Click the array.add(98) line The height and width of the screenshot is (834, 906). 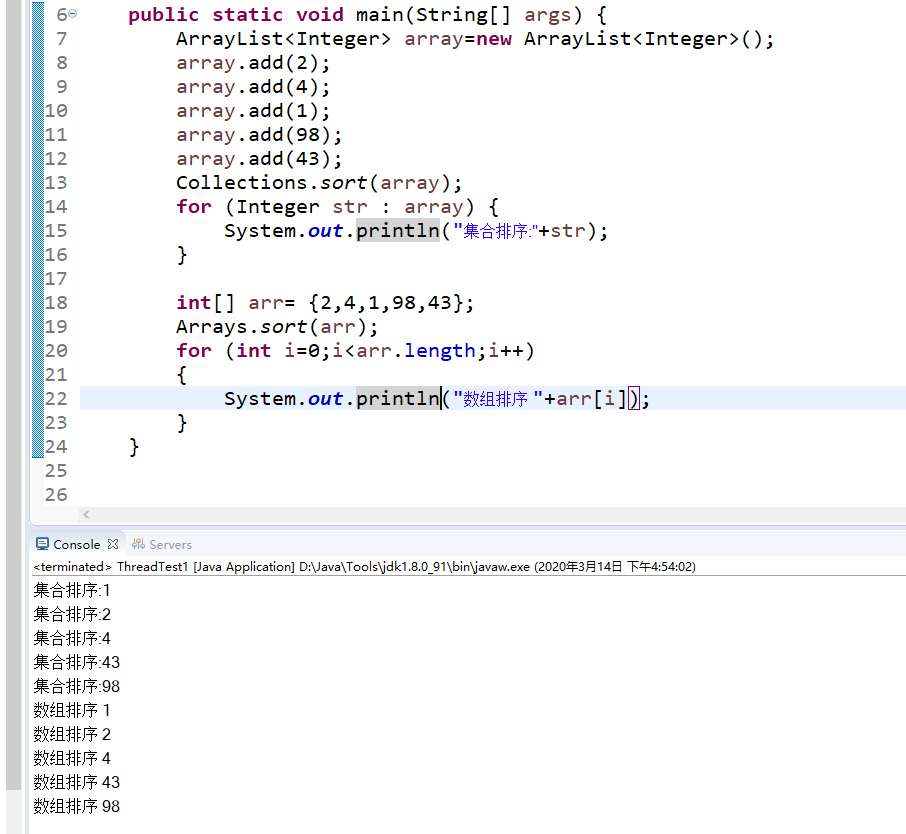(x=259, y=135)
